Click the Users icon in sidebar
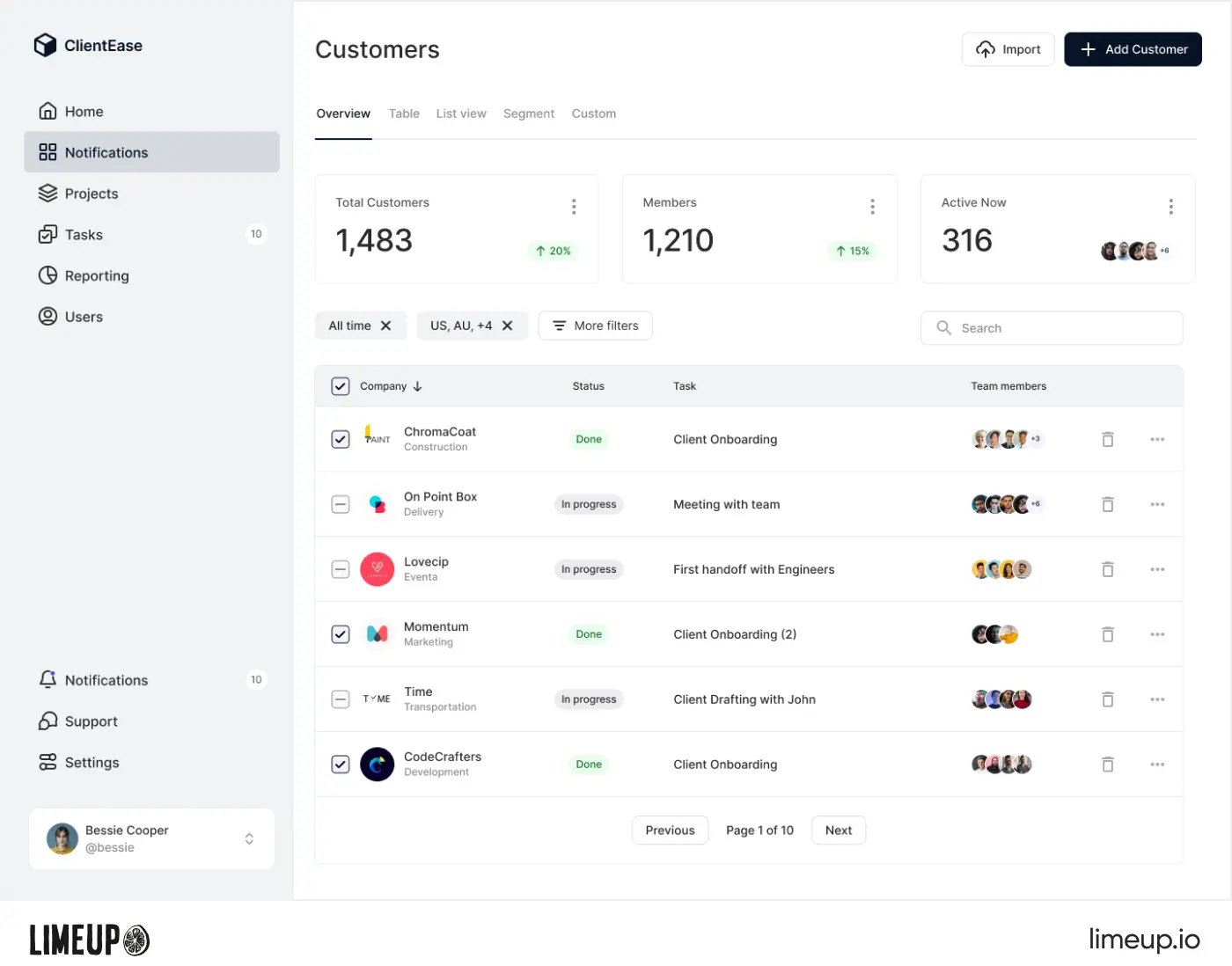The image size is (1232, 966). coord(47,316)
